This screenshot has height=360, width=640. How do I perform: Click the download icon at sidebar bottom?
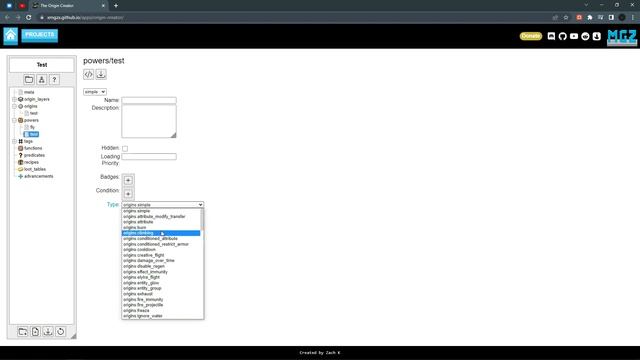pyautogui.click(x=48, y=331)
